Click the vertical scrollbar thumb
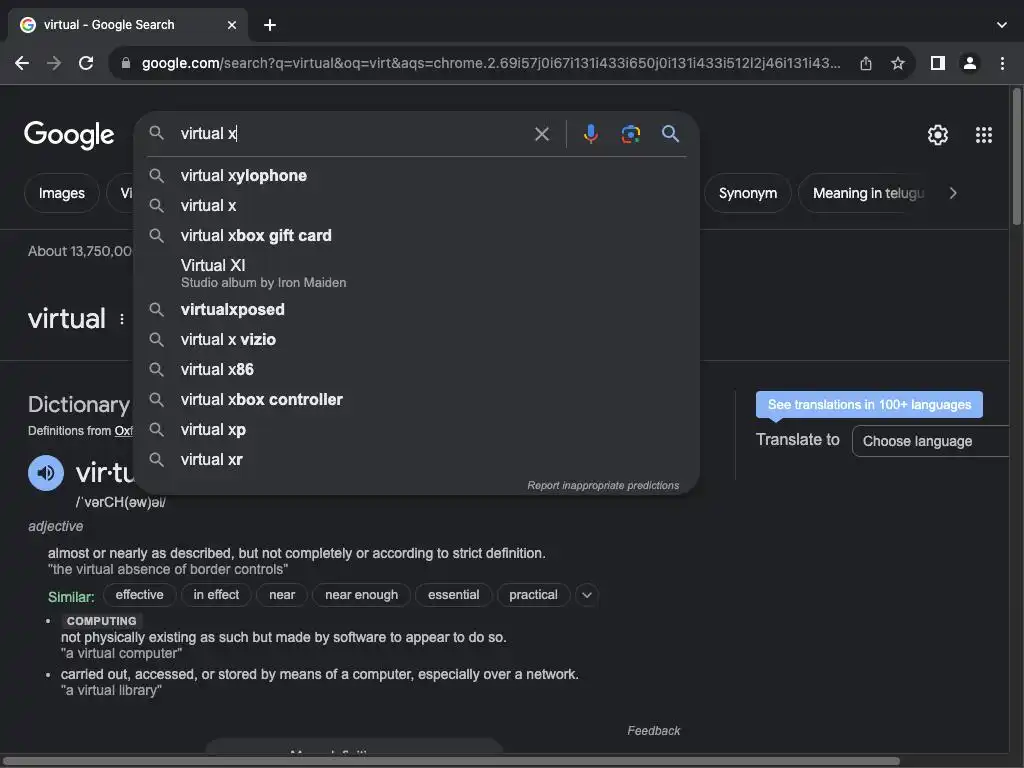The width and height of the screenshot is (1024, 768). [1016, 157]
